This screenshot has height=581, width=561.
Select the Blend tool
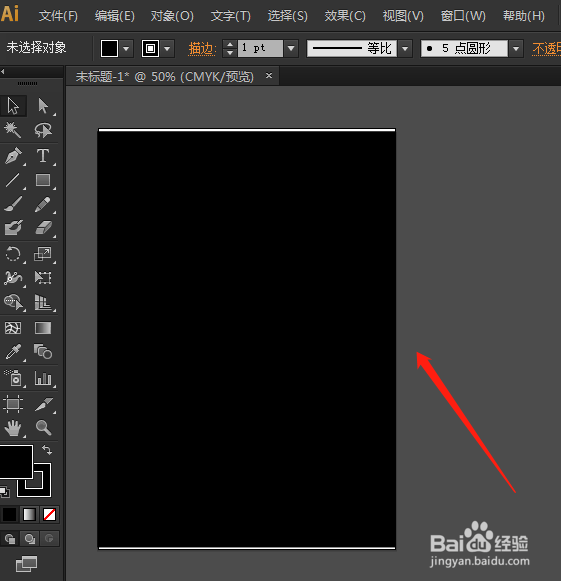coord(43,352)
